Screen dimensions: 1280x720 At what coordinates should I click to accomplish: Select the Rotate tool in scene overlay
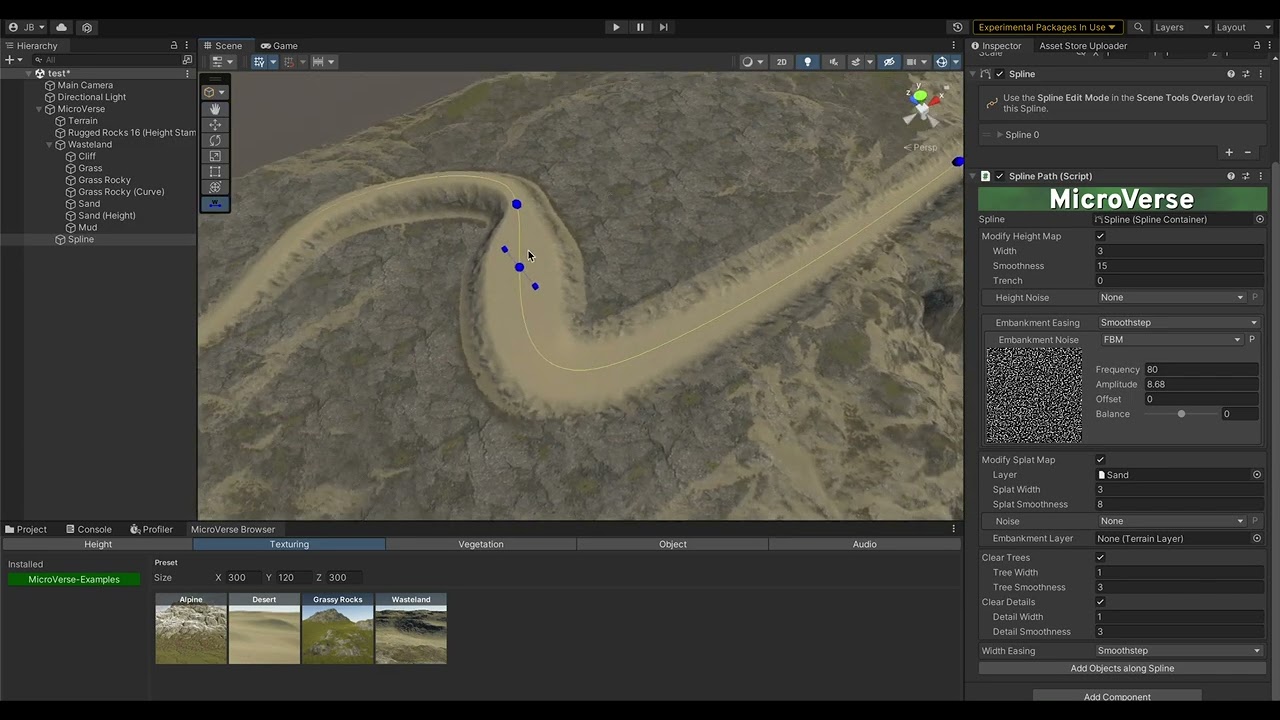coord(215,141)
